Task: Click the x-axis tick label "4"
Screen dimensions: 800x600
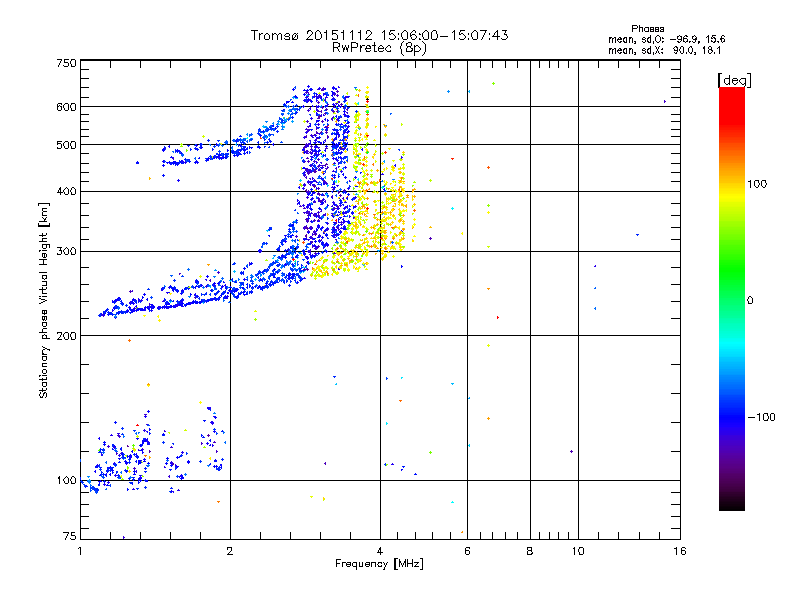Action: (380, 551)
